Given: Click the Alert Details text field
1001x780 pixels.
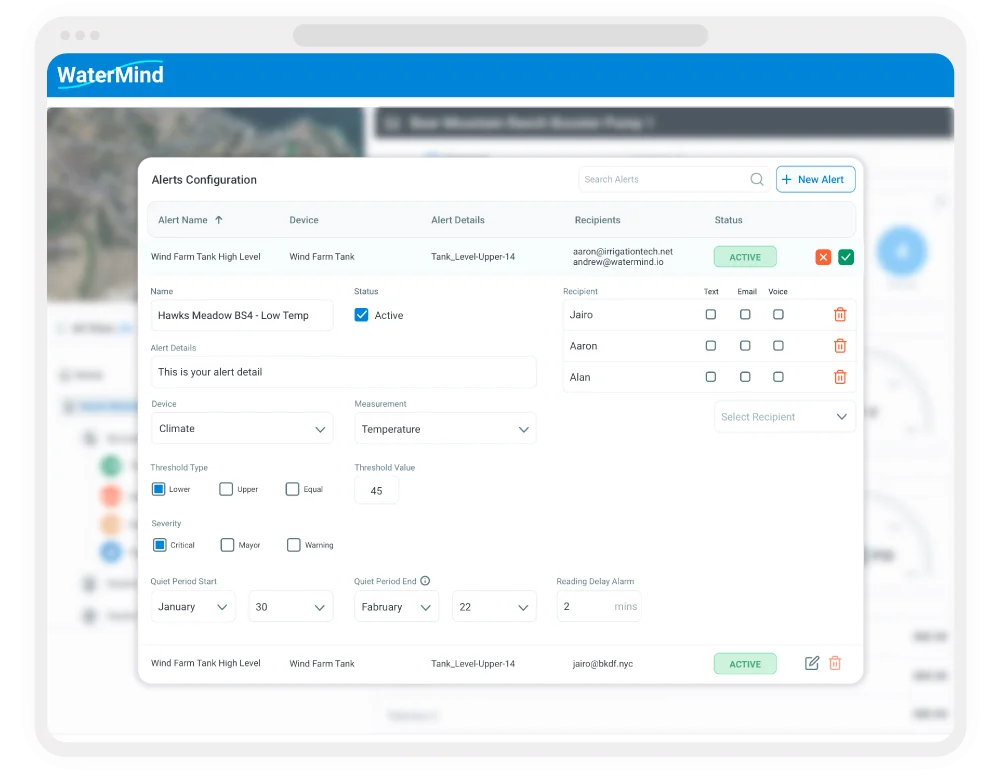Looking at the screenshot, I should pos(343,372).
